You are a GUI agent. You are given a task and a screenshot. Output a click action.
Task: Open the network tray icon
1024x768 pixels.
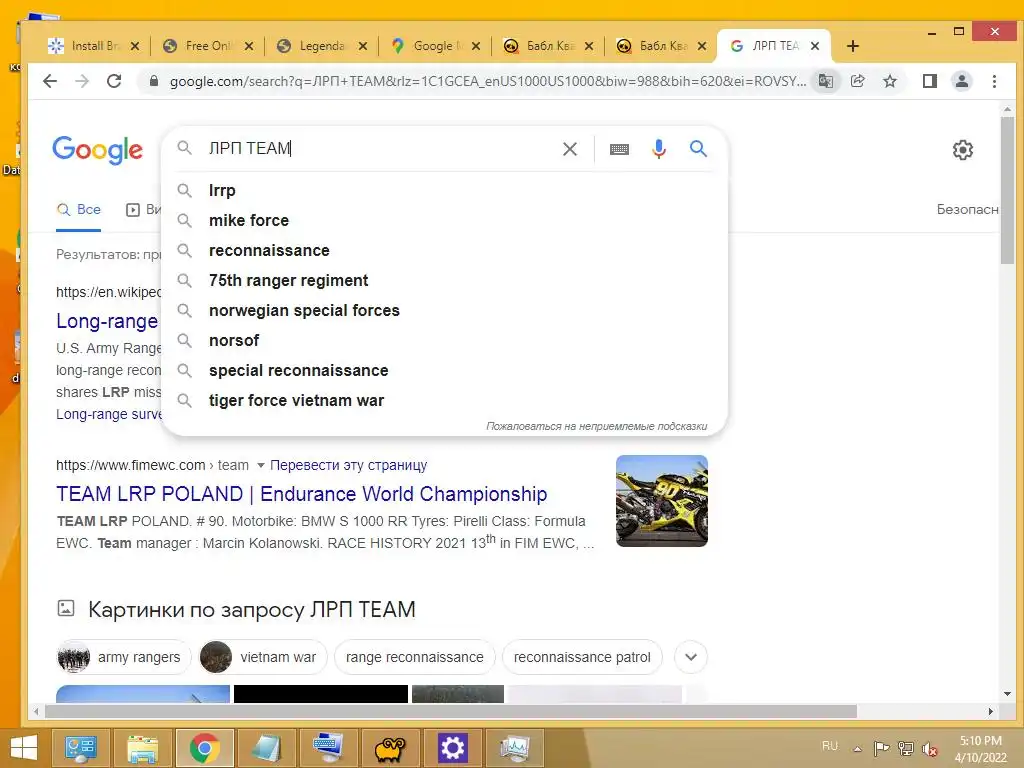tap(905, 748)
